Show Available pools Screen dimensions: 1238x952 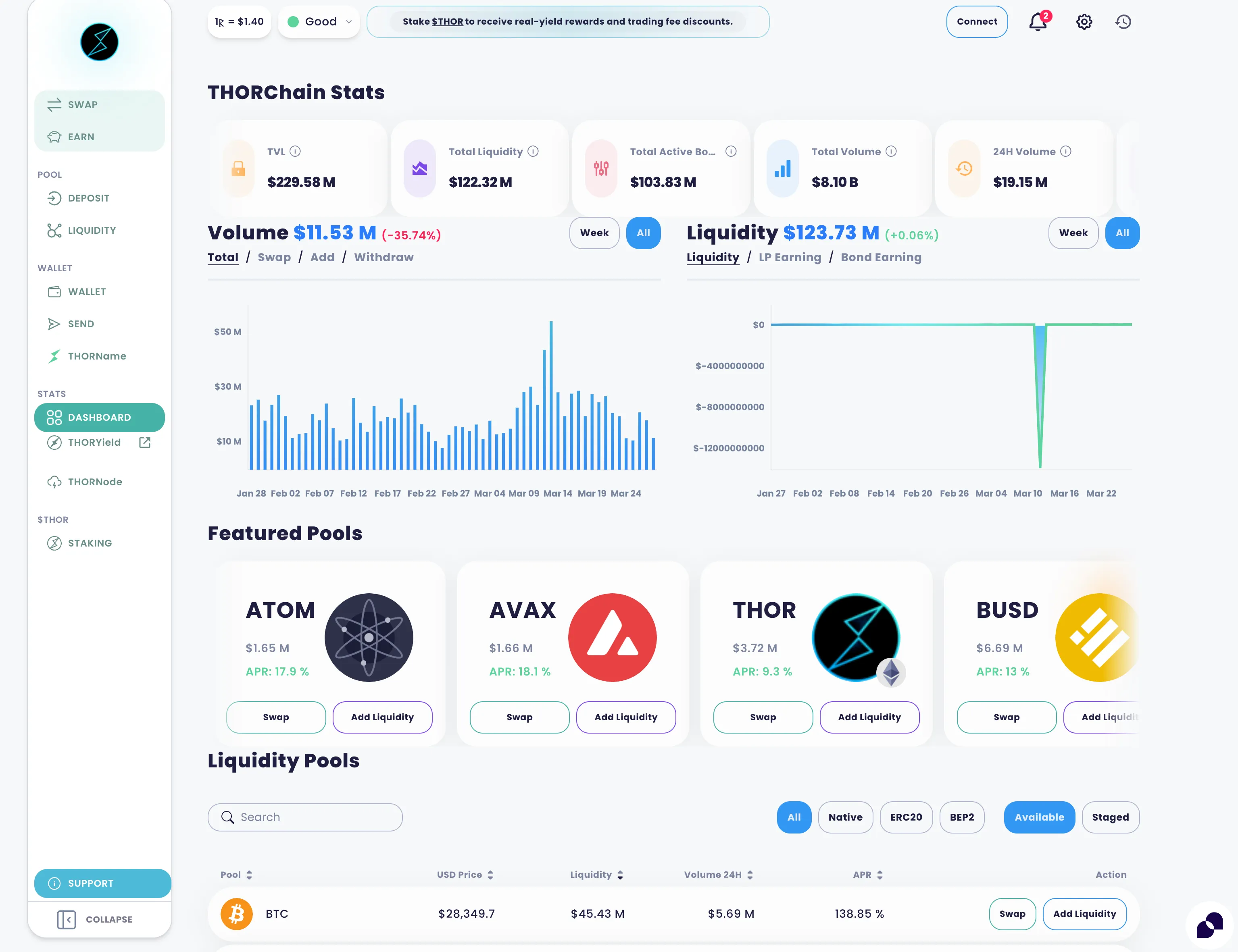coord(1039,817)
